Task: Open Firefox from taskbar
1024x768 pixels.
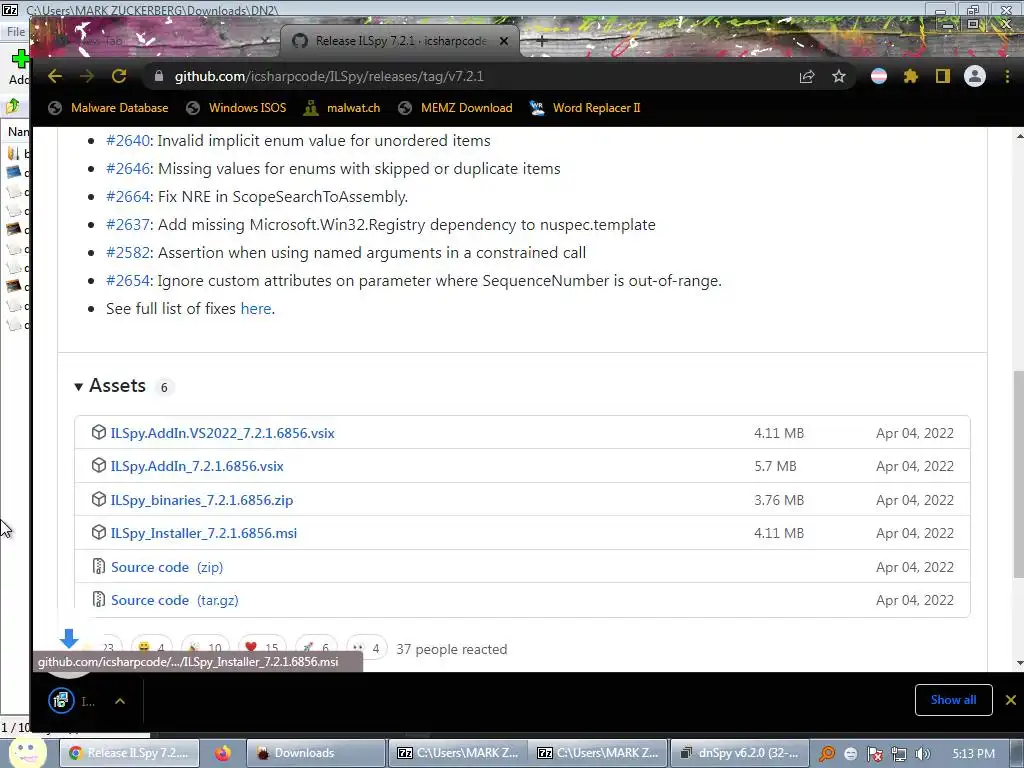Action: pyautogui.click(x=223, y=753)
